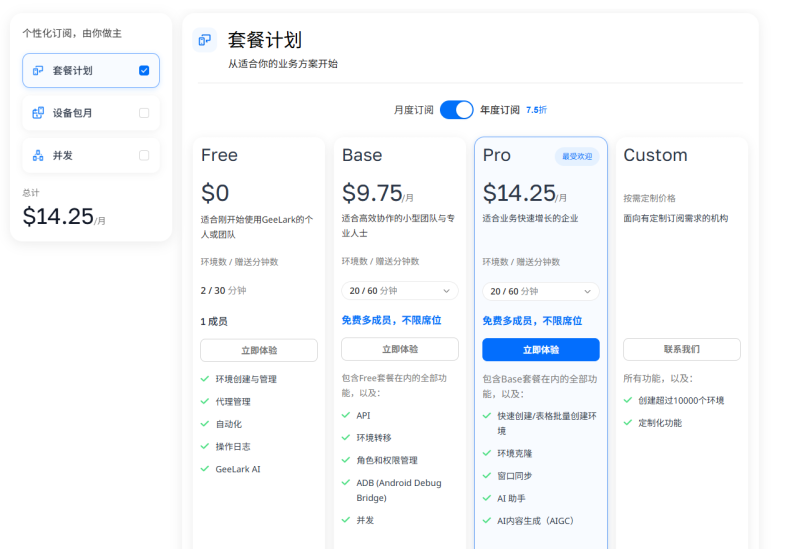Click the GeeLark AI feature text

coord(238,469)
